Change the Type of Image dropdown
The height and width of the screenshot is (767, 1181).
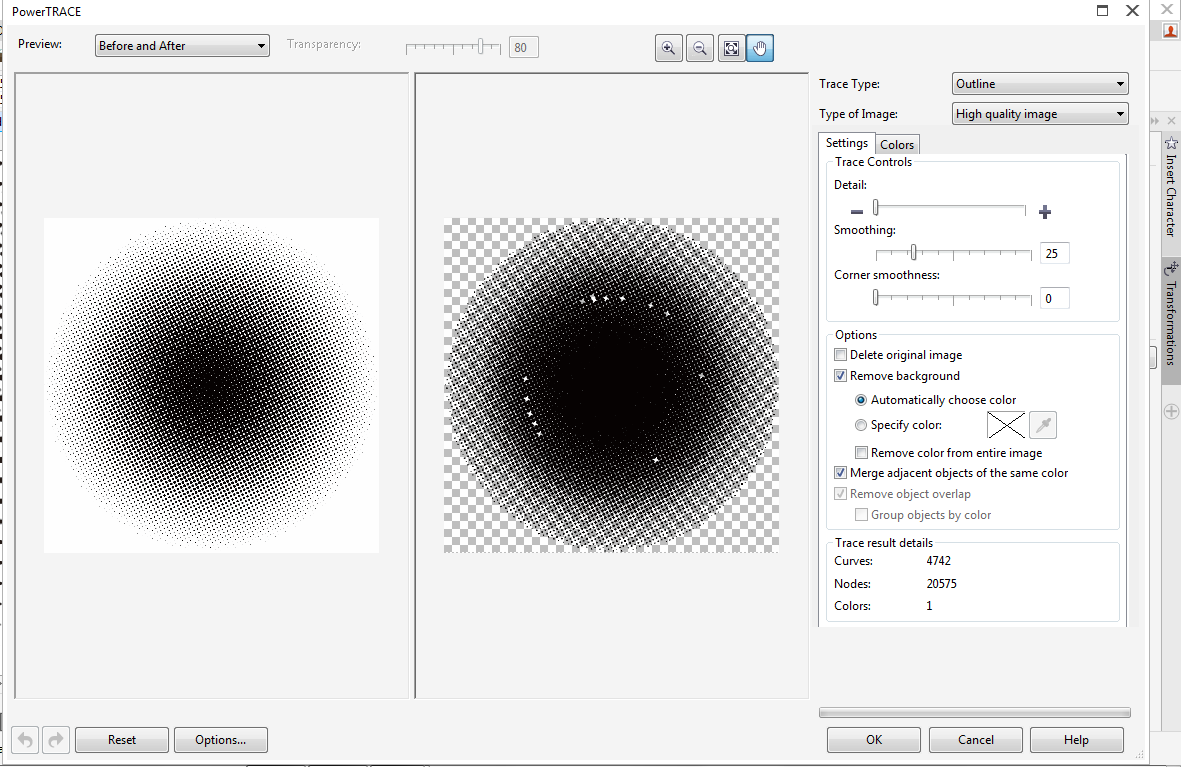pos(1039,113)
